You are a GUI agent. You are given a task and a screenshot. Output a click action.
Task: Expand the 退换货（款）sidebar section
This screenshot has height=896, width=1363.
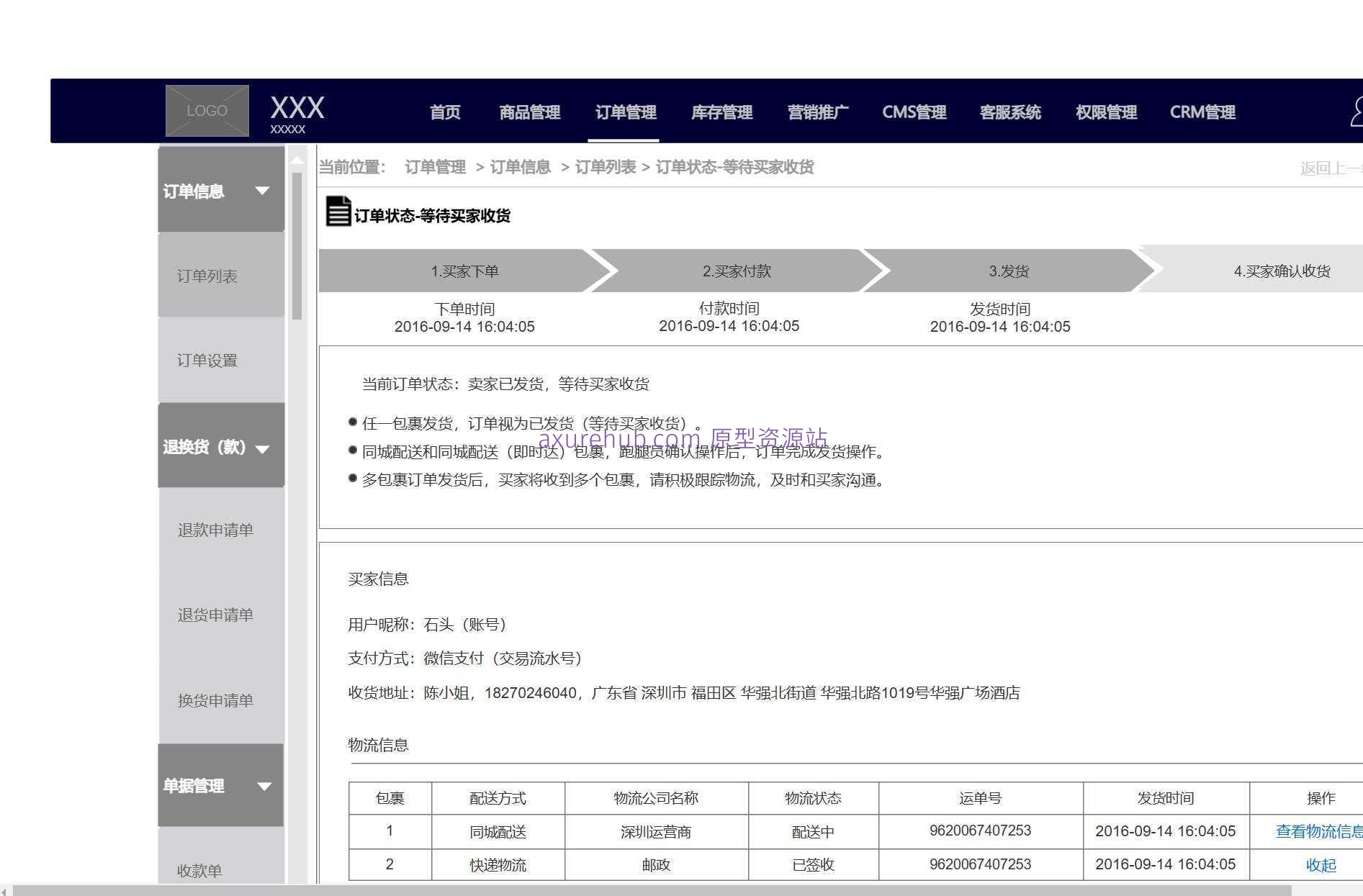pos(263,448)
